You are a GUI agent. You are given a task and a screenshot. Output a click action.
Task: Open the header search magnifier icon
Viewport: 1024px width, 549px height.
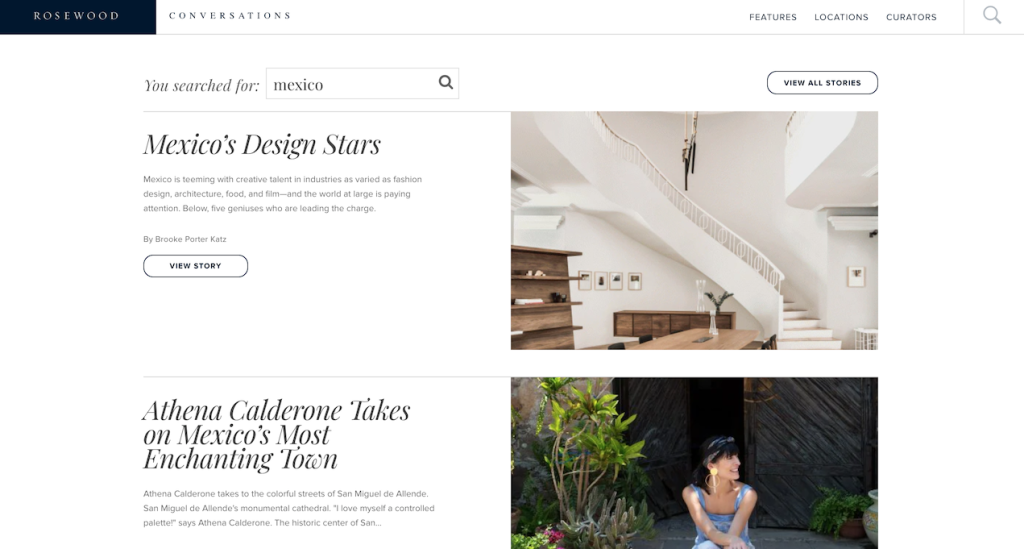992,15
